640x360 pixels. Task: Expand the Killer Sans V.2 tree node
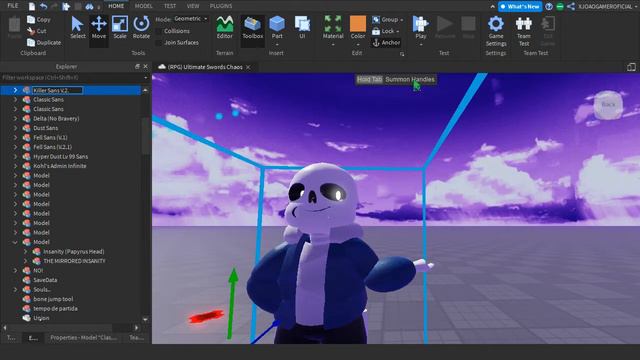click(15, 90)
